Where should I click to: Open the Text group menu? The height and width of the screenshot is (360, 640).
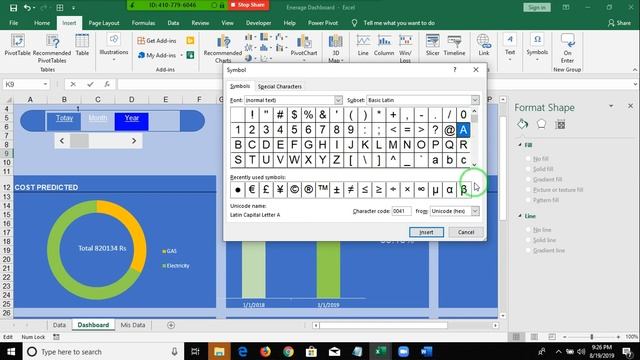tap(510, 47)
